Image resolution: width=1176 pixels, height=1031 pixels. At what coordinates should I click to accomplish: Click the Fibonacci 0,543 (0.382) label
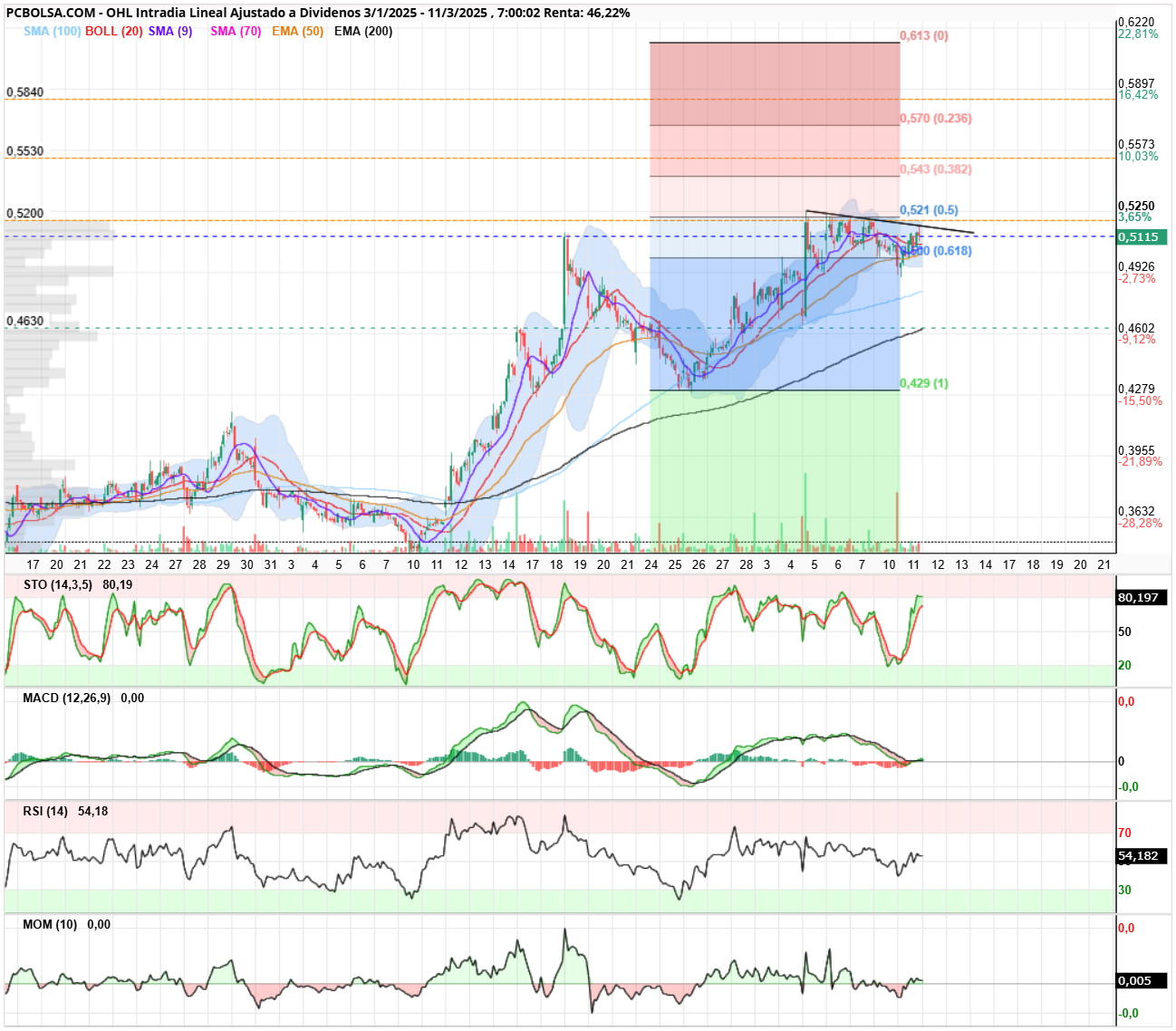(936, 169)
